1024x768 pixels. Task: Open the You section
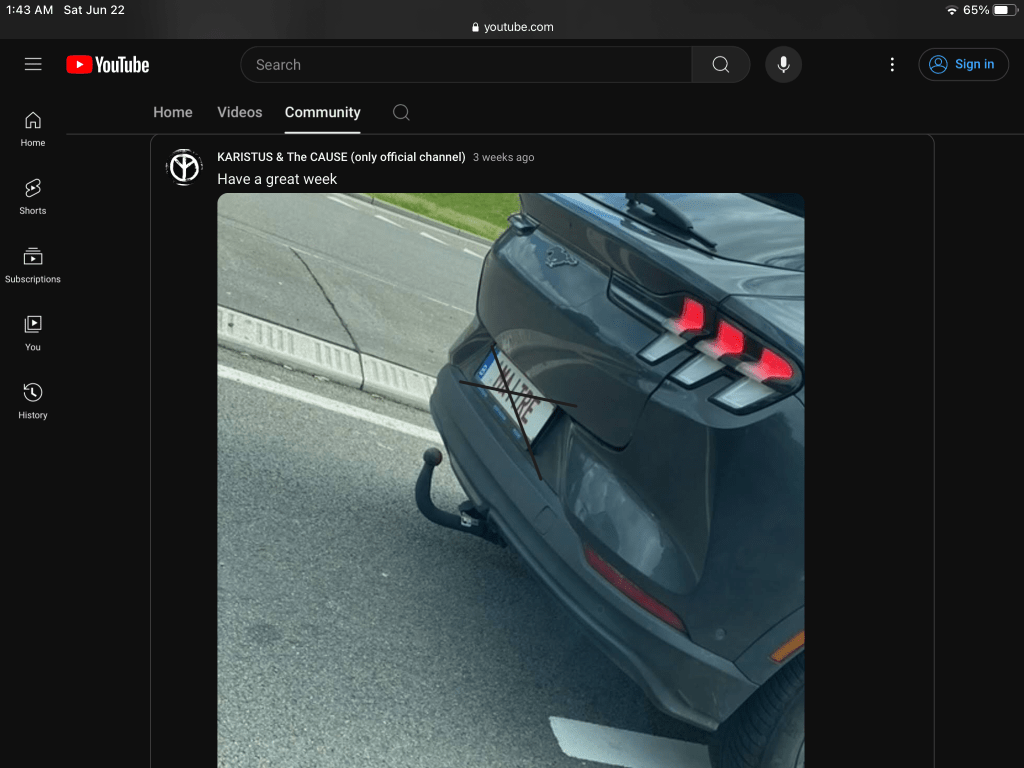33,333
